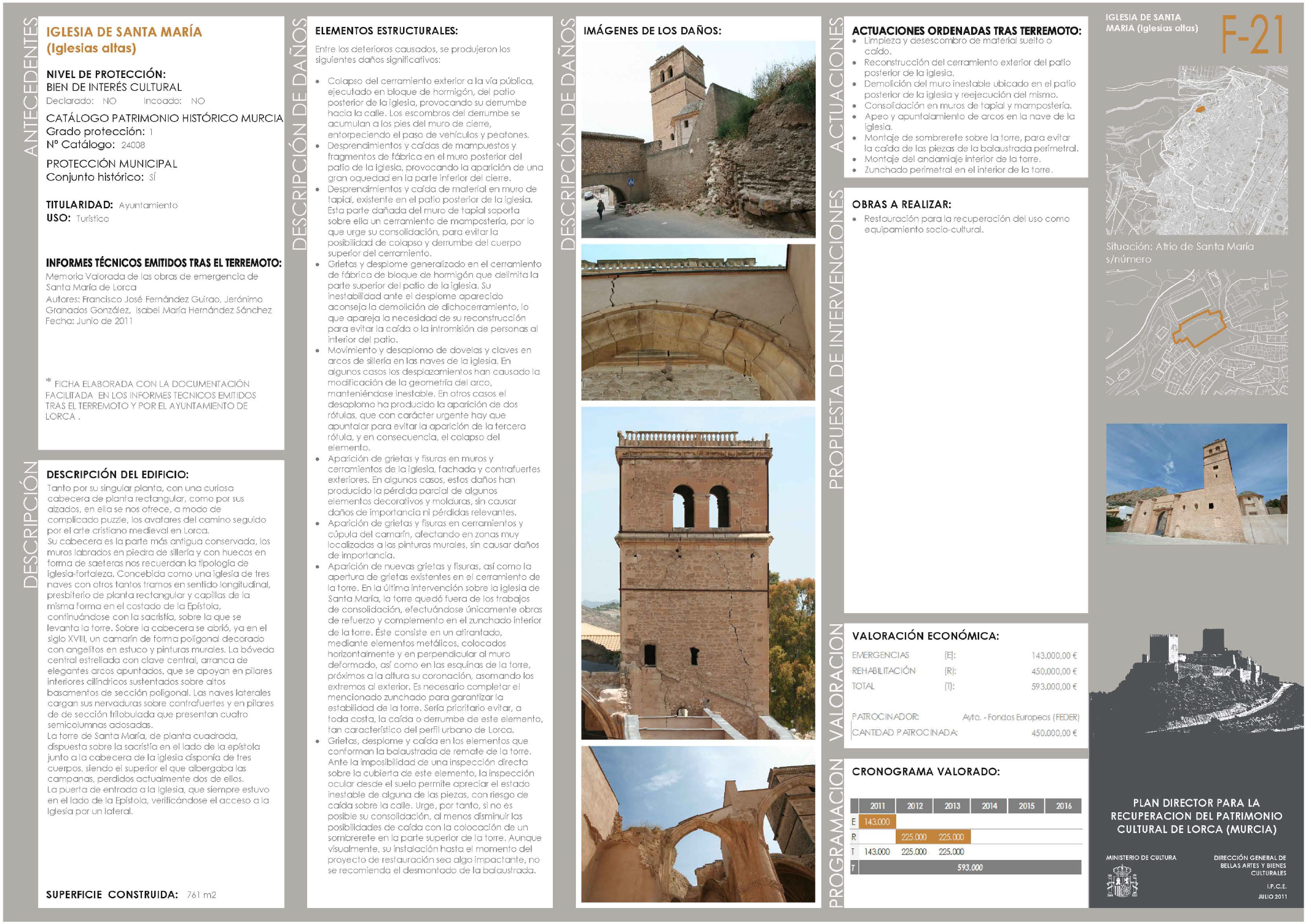Click heading ACTUACIONES ORDENADAS TRAS TERREMOTO
The height and width of the screenshot is (924, 1306).
pyautogui.click(x=966, y=31)
